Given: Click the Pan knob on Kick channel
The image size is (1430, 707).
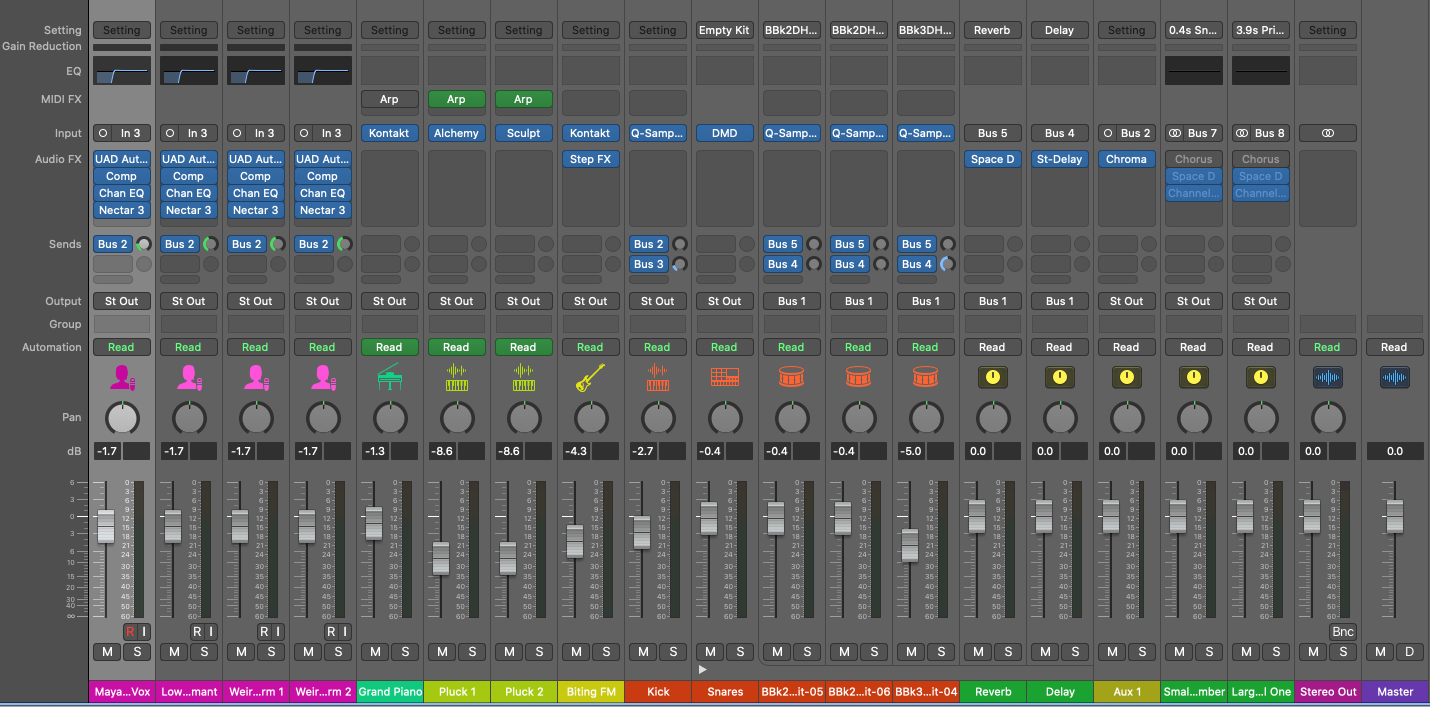Looking at the screenshot, I should tap(657, 418).
